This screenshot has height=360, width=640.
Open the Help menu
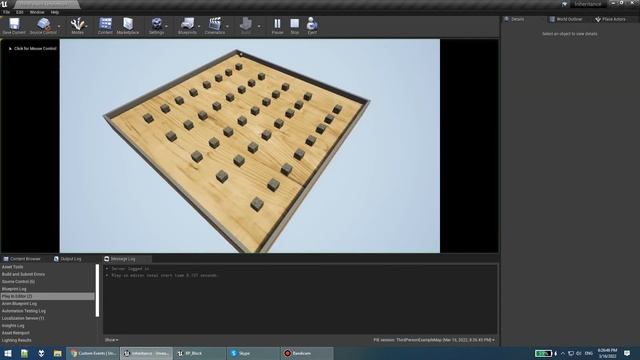[55, 12]
